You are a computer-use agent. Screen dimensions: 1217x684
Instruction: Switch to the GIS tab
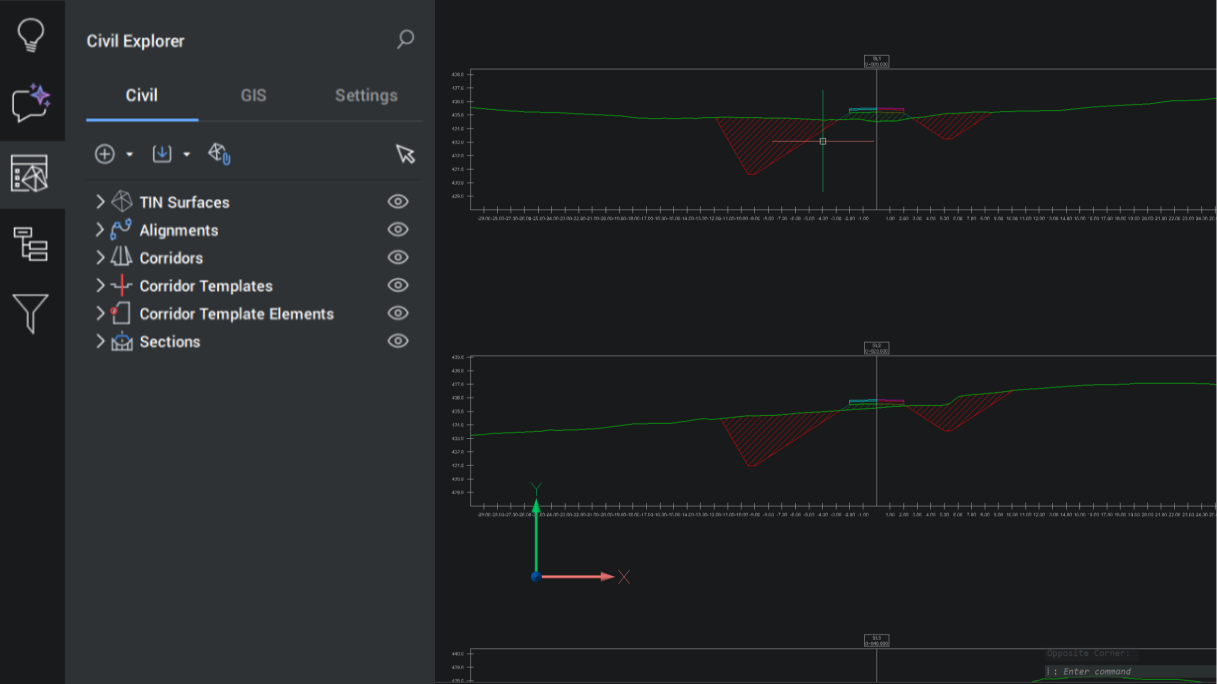tap(254, 96)
